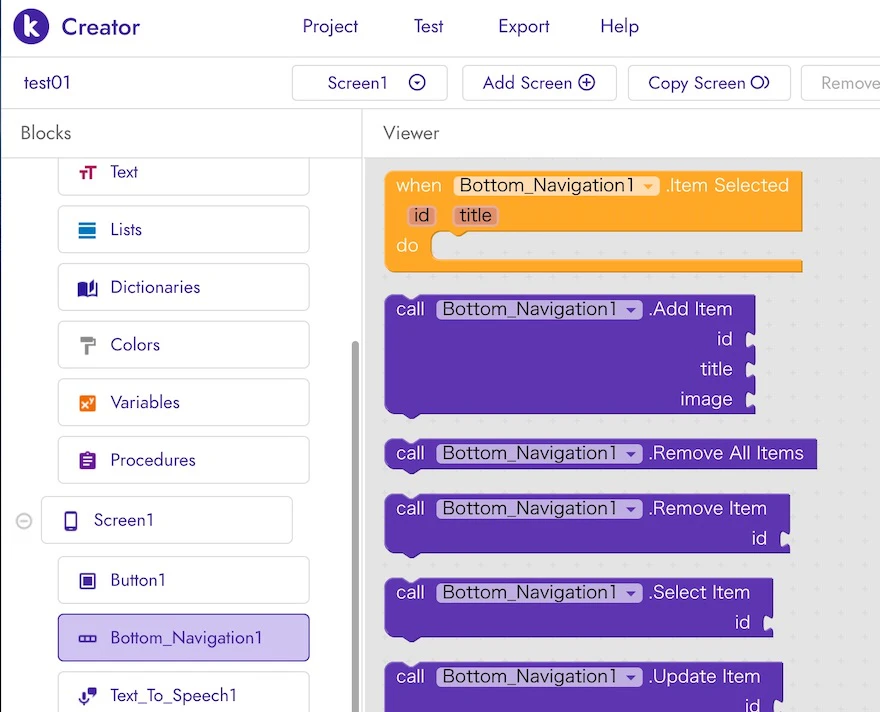Click the Remove screen button
The image size is (880, 712).
click(841, 83)
